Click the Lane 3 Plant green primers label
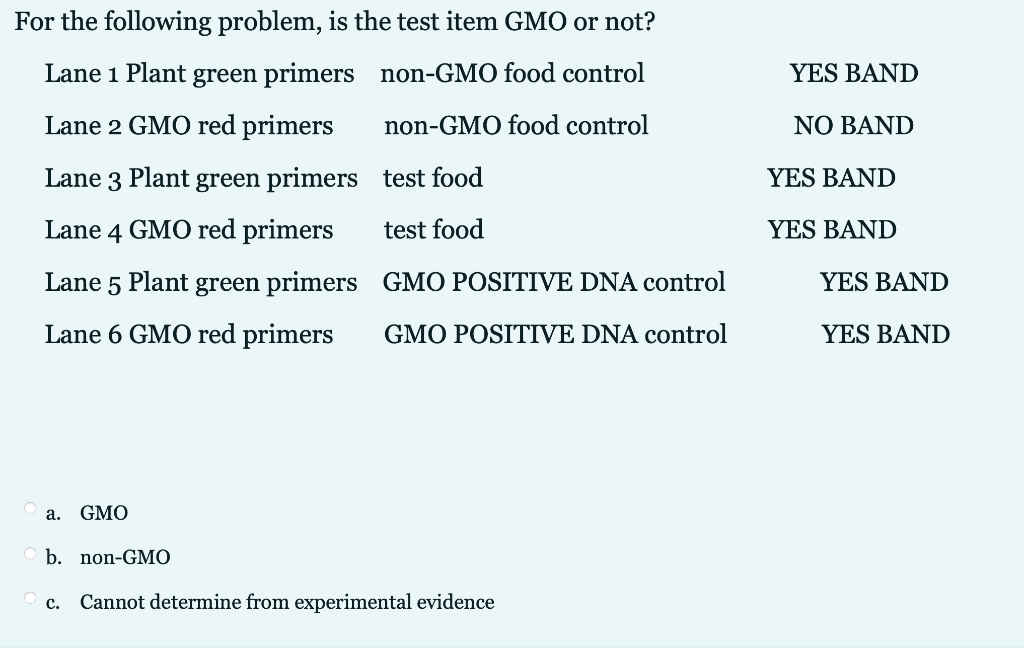Viewport: 1024px width, 650px height. (x=201, y=178)
